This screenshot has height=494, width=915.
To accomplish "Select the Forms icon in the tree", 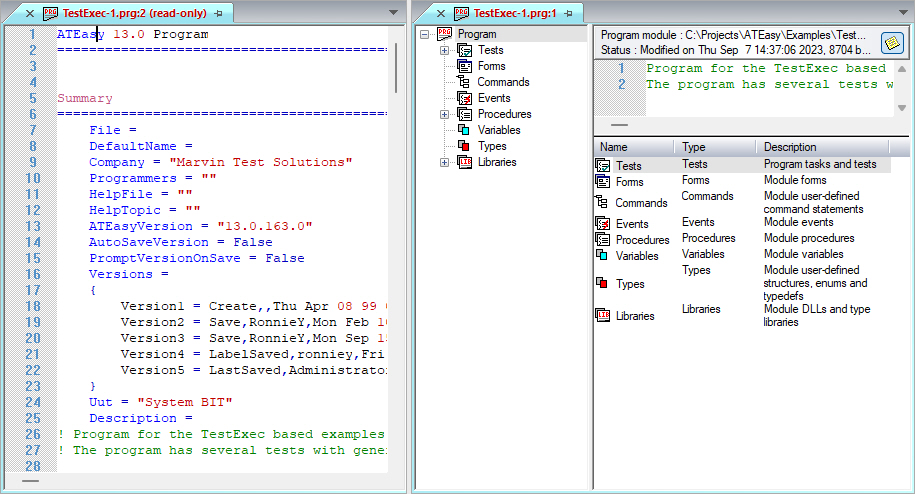I will point(465,66).
